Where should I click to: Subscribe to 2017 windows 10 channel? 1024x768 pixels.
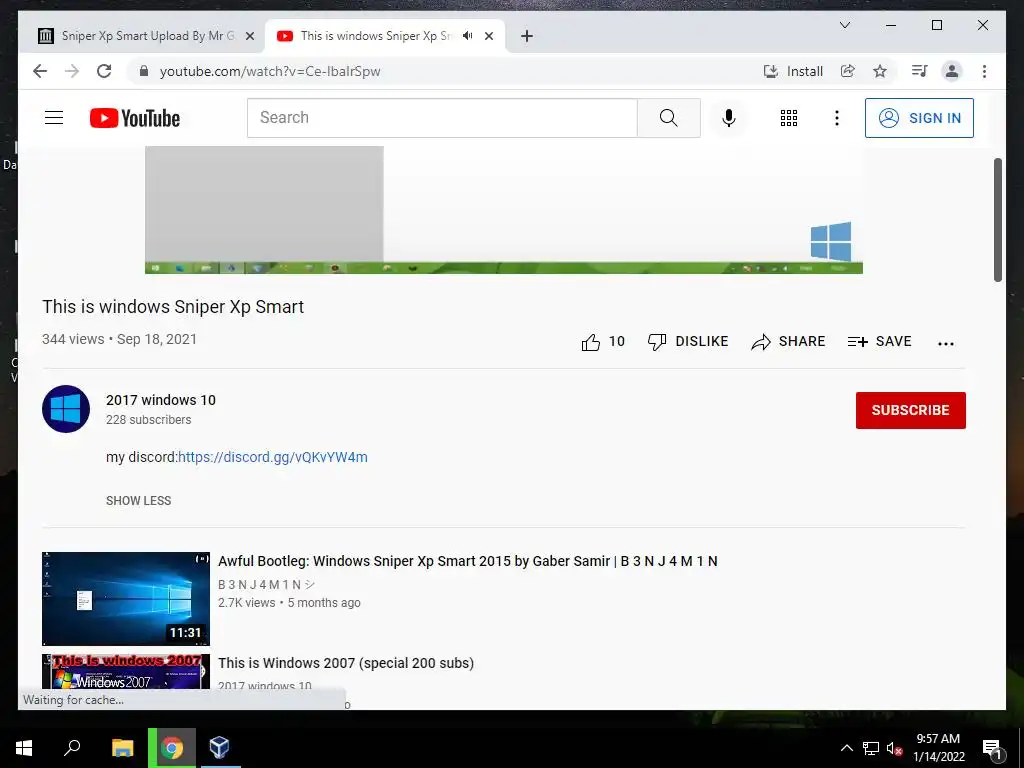pos(910,410)
